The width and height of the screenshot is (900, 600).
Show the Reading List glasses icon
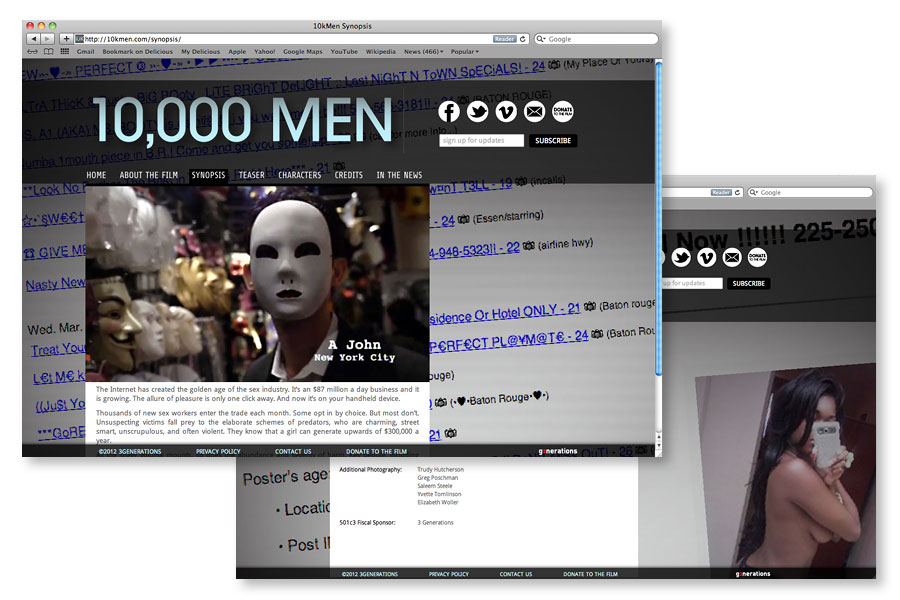(x=32, y=51)
